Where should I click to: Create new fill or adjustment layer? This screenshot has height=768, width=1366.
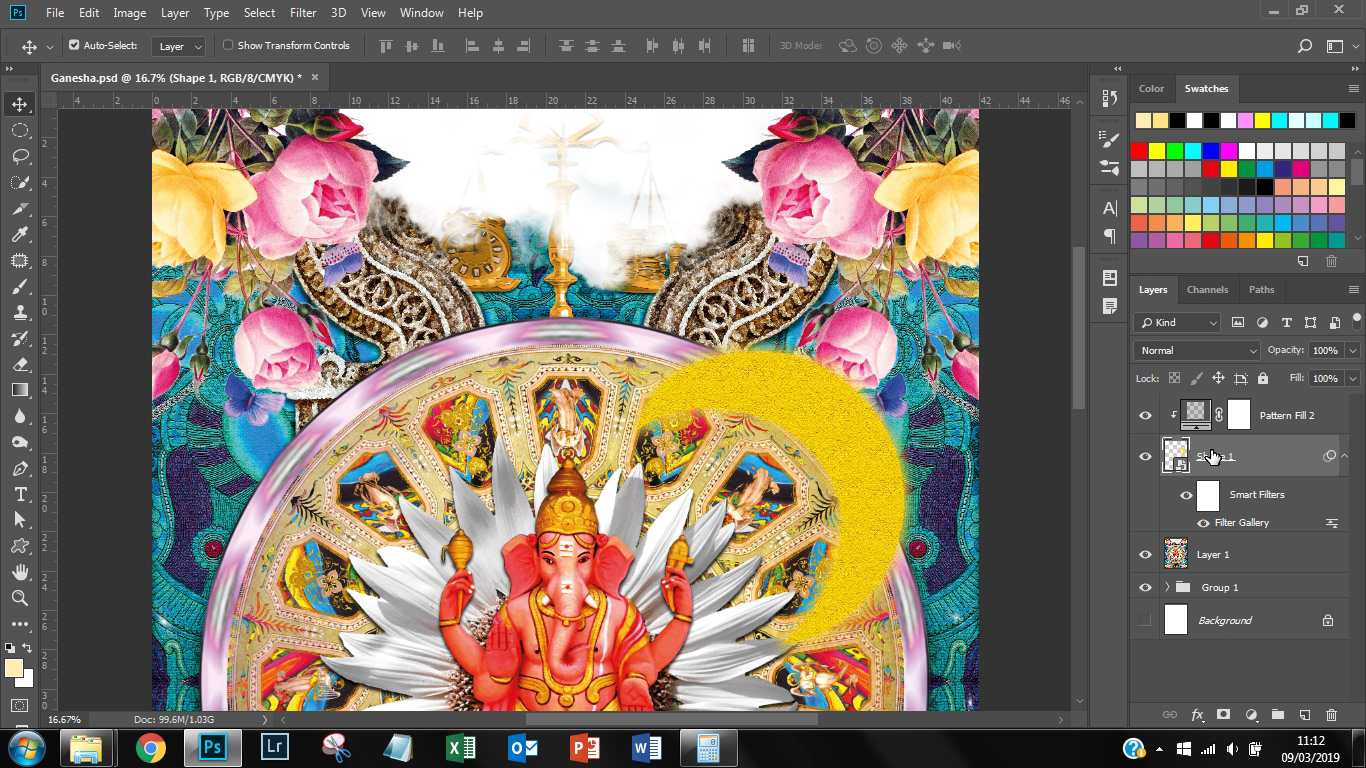click(x=1251, y=715)
